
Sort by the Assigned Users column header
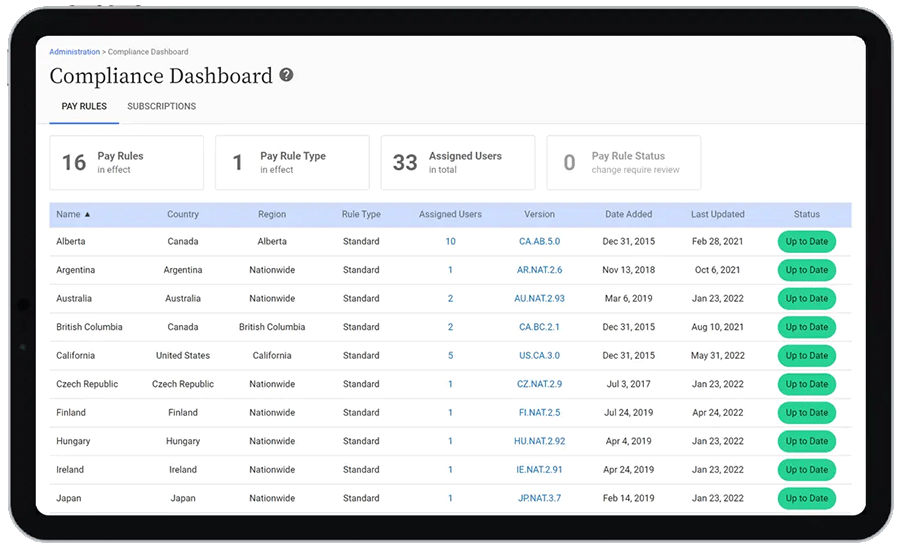pos(450,214)
